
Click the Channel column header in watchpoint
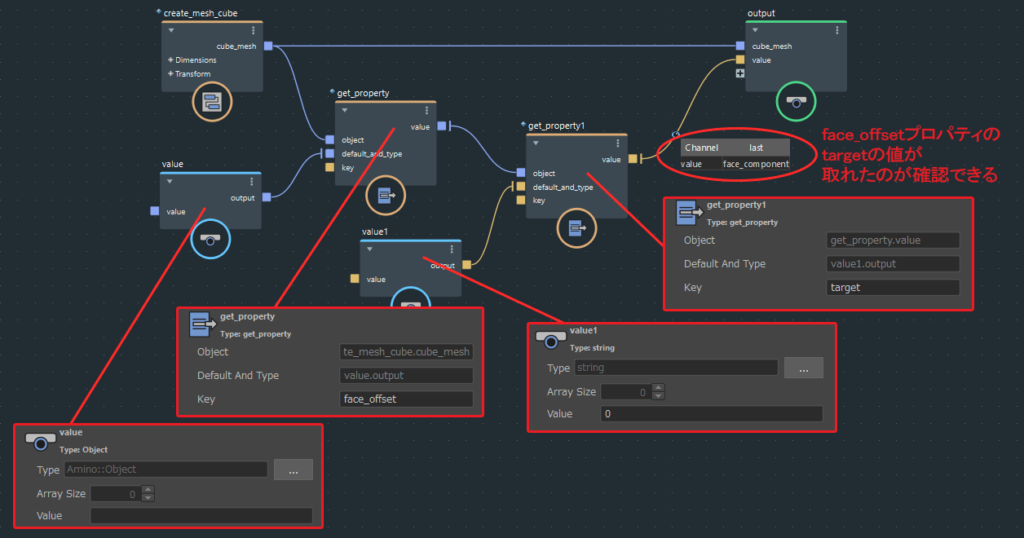point(702,147)
